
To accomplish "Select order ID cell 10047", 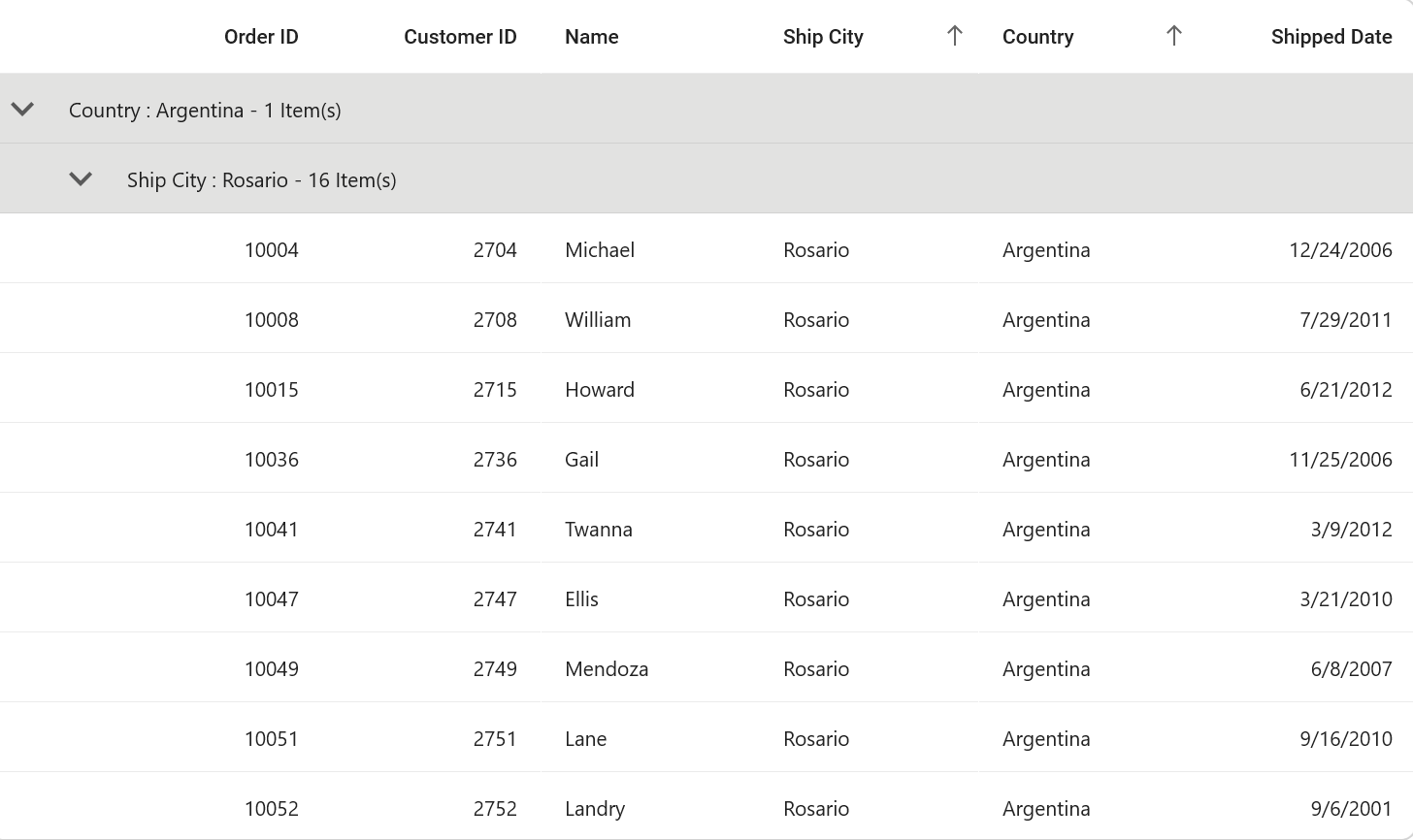I will [x=272, y=599].
